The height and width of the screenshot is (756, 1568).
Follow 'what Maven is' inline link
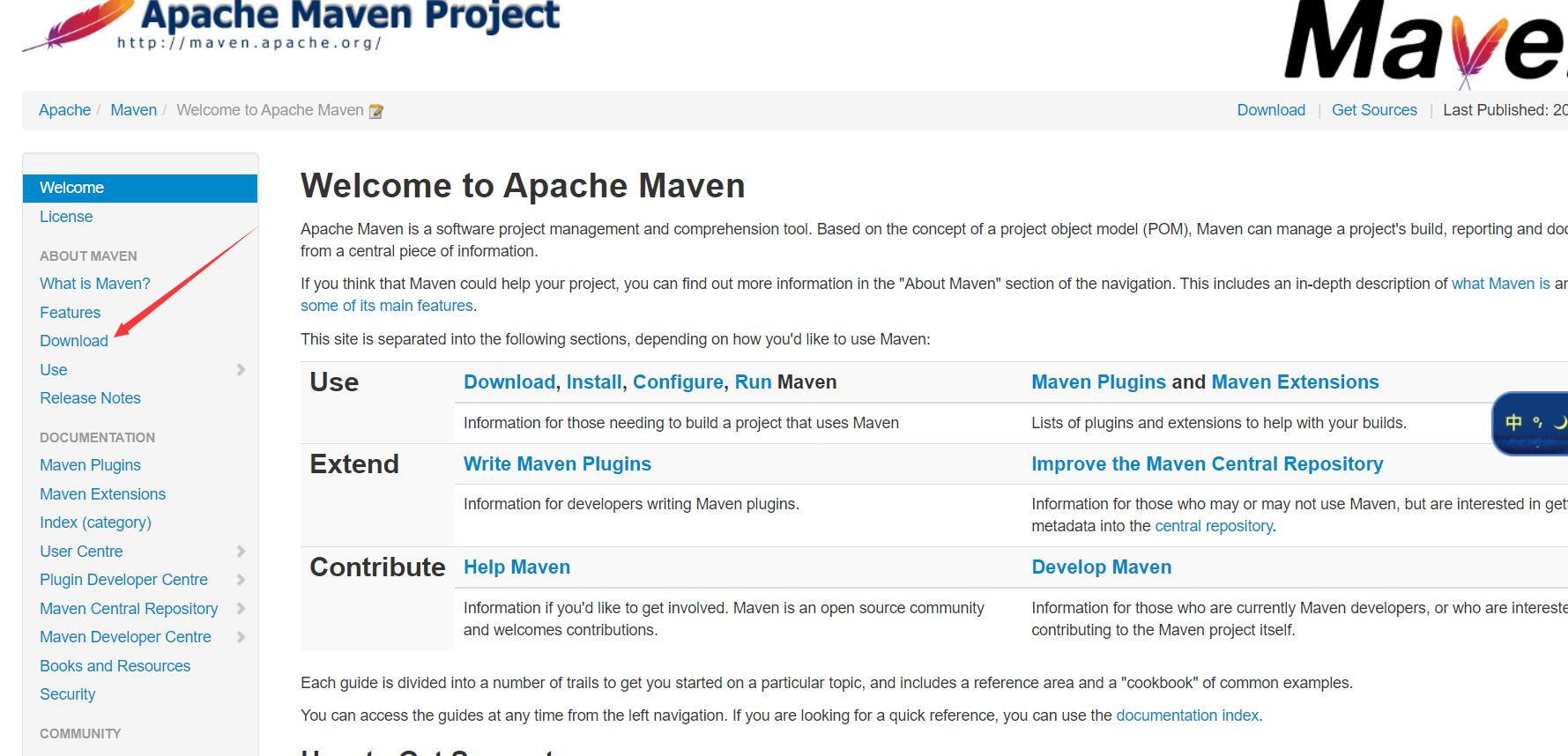click(x=1500, y=284)
